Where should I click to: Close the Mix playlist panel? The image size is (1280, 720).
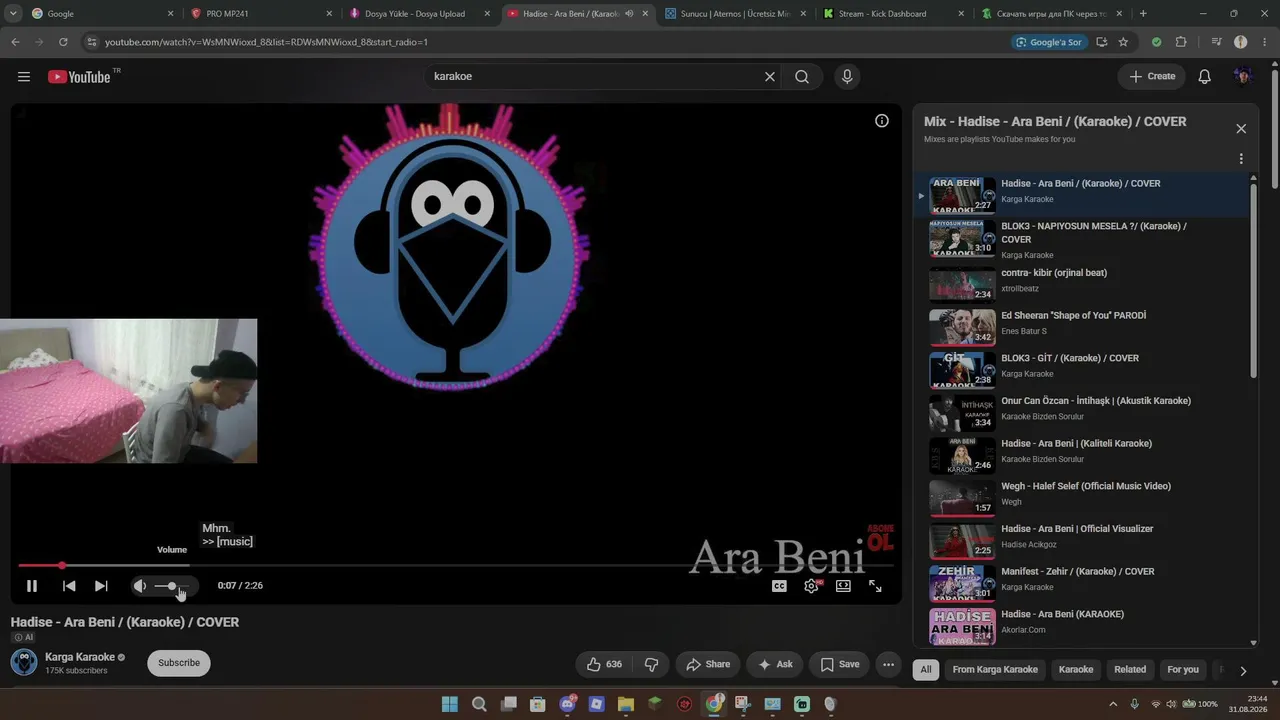click(x=1241, y=129)
